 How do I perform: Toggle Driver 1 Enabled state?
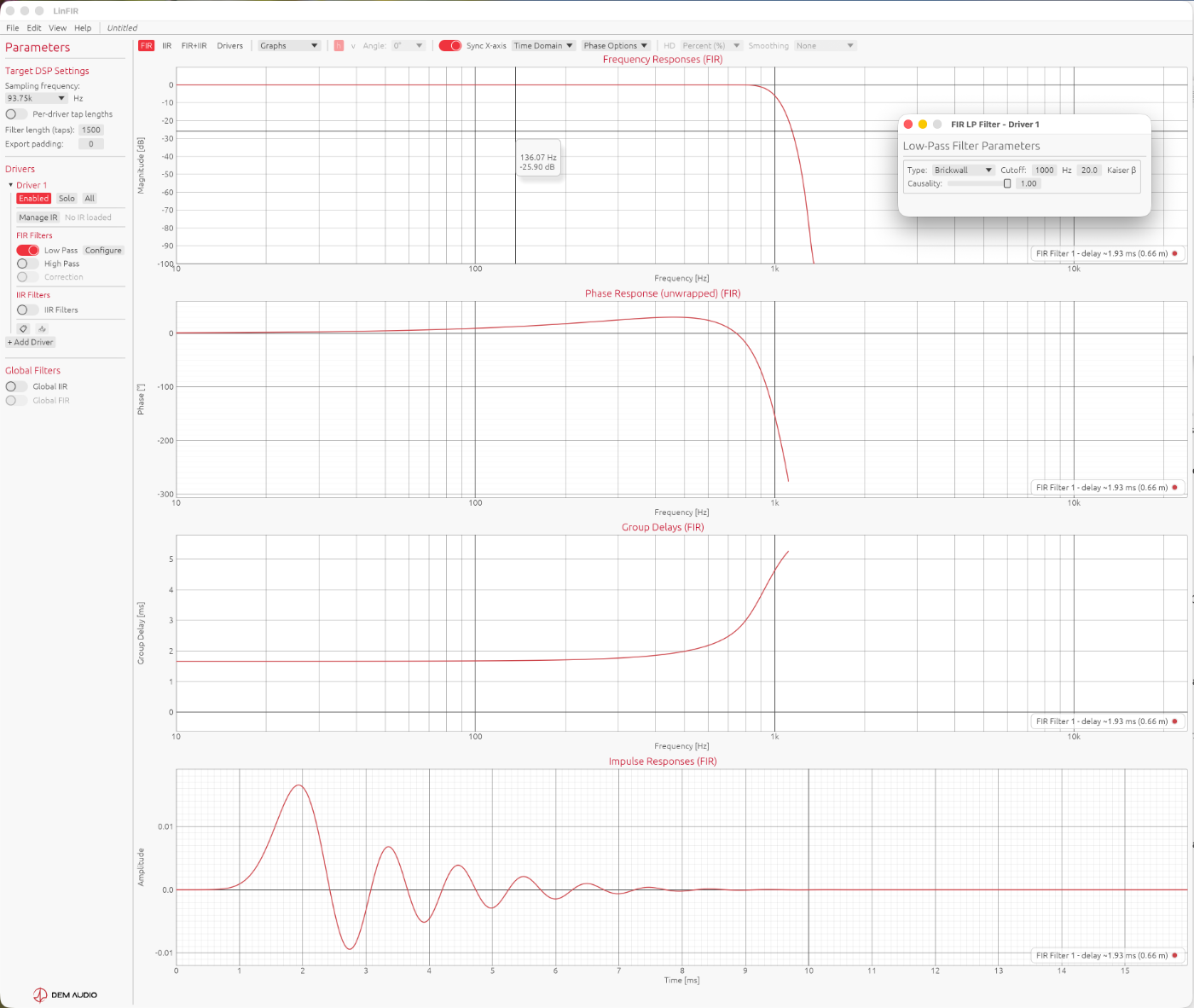coord(34,199)
